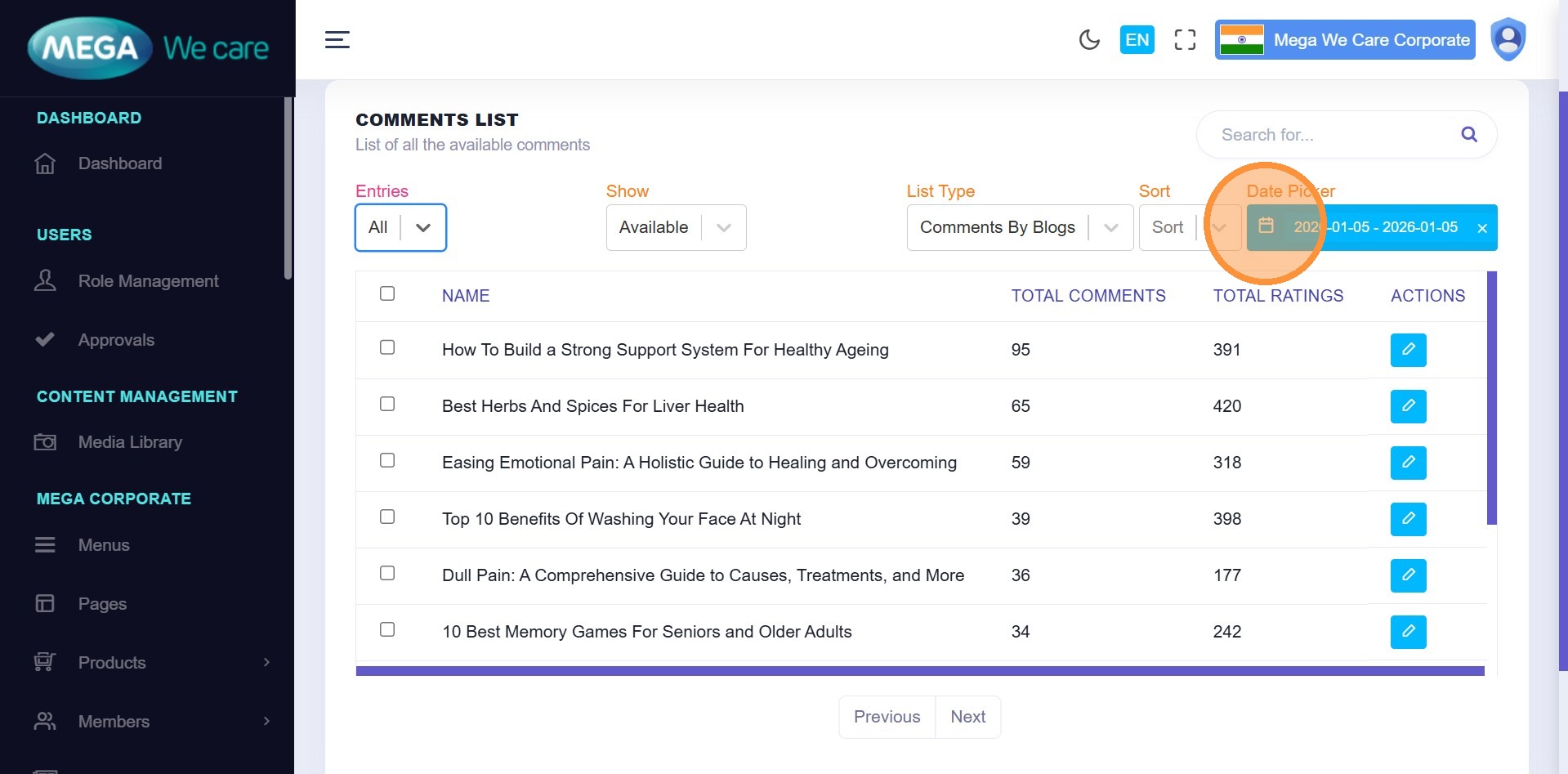Toggle the hamburger sidebar menu icon
Screen dimensions: 1568x774
337,39
